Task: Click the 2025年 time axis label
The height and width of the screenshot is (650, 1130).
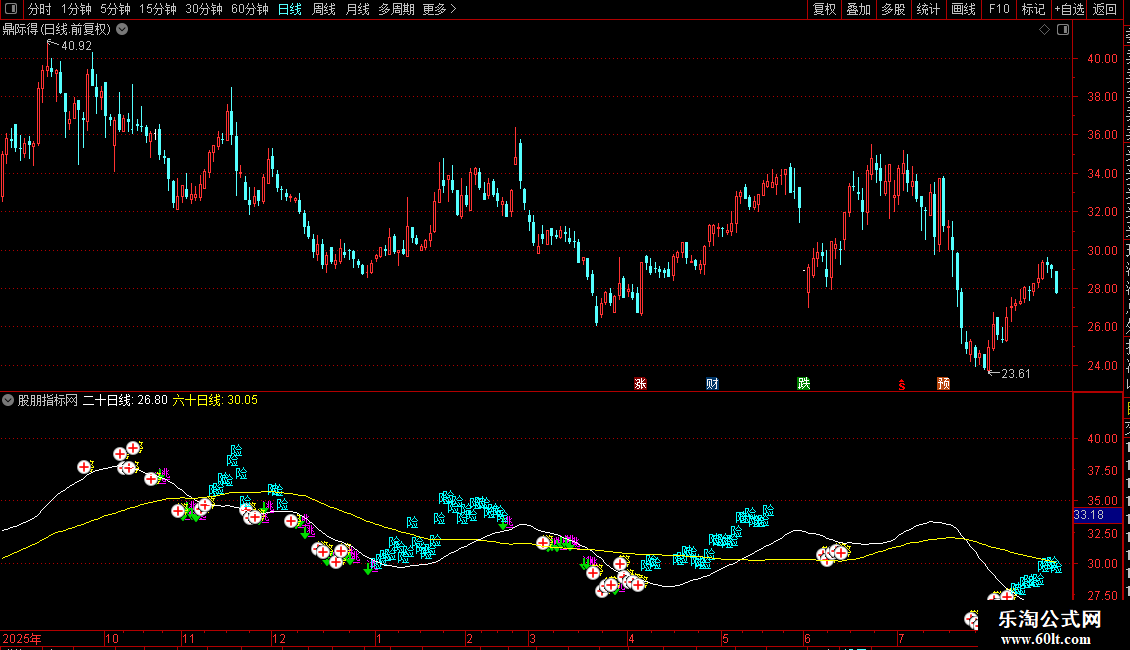Action: pos(22,638)
